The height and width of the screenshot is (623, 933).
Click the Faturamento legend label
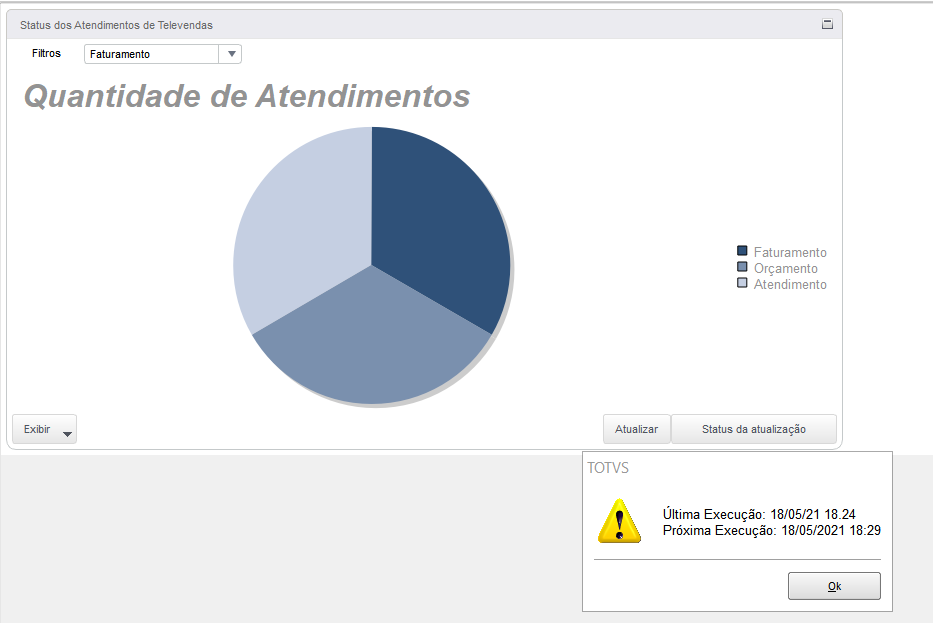click(x=790, y=252)
